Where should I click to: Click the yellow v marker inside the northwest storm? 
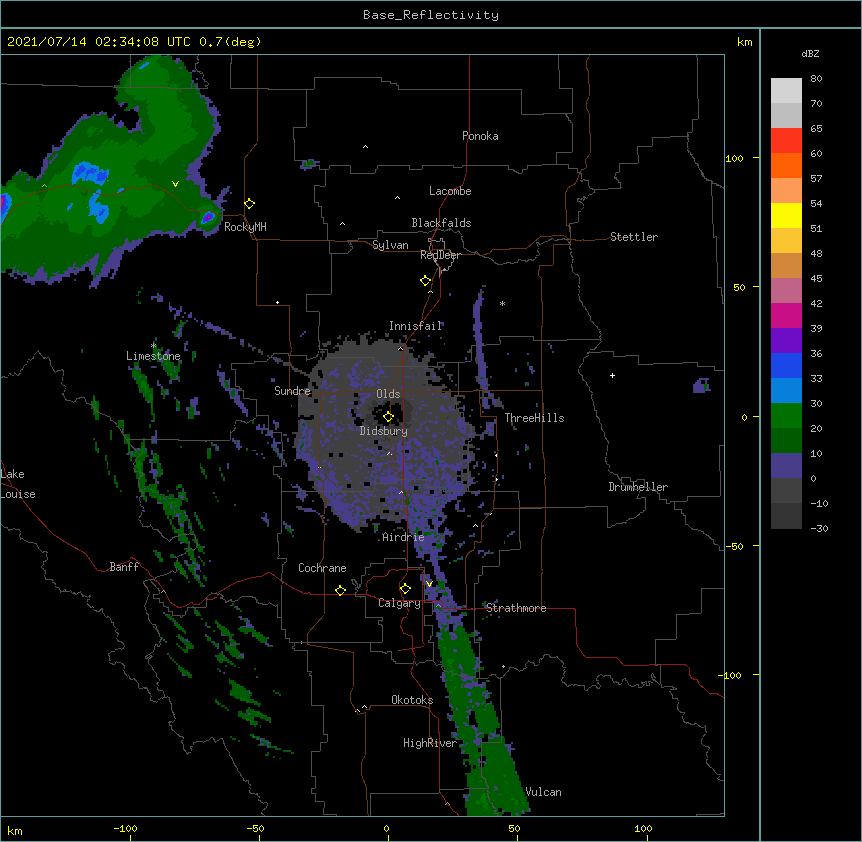[x=175, y=184]
